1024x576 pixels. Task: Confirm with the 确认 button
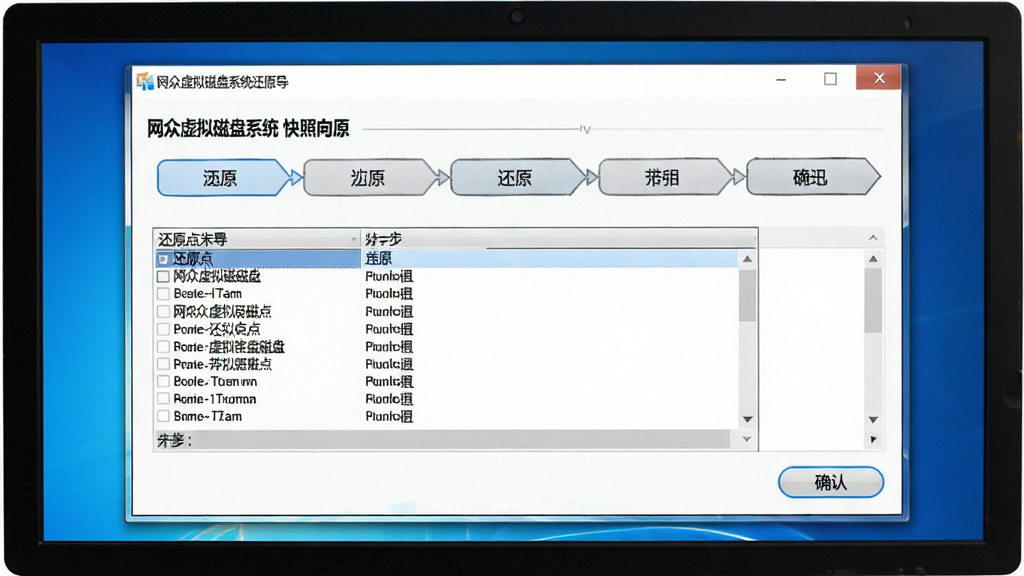[831, 482]
